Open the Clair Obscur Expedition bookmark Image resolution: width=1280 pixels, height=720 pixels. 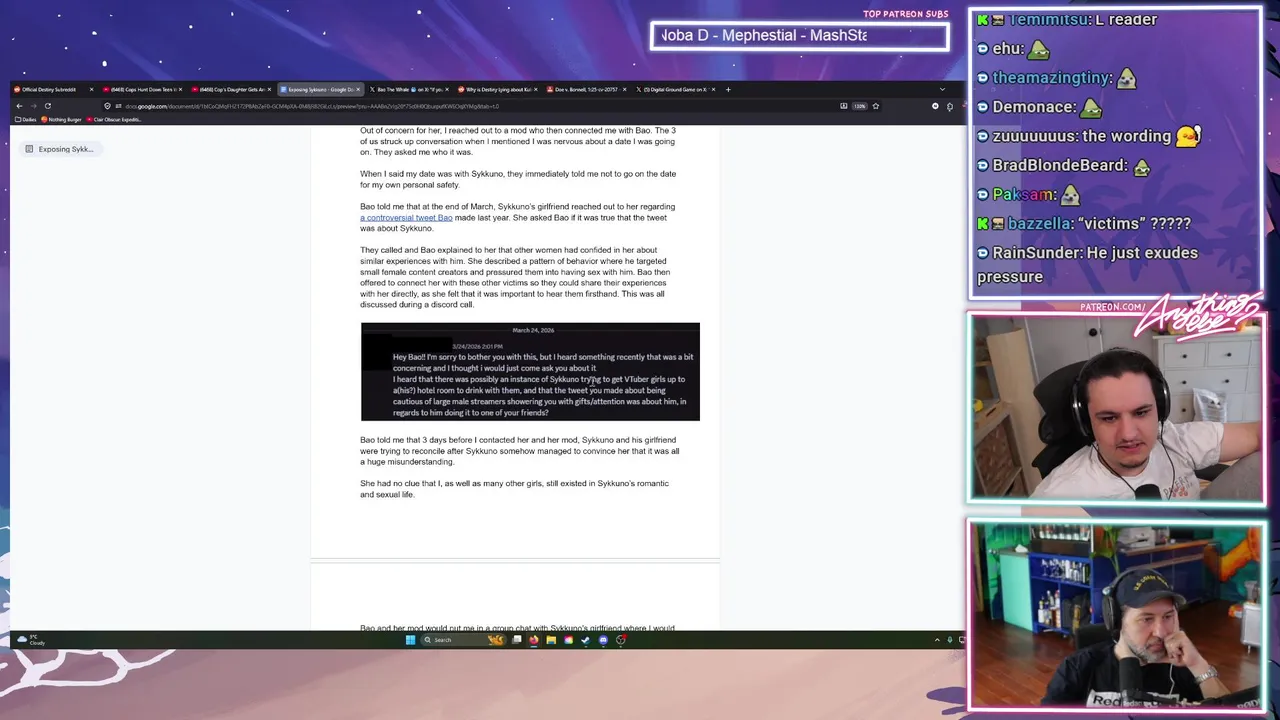pos(114,119)
